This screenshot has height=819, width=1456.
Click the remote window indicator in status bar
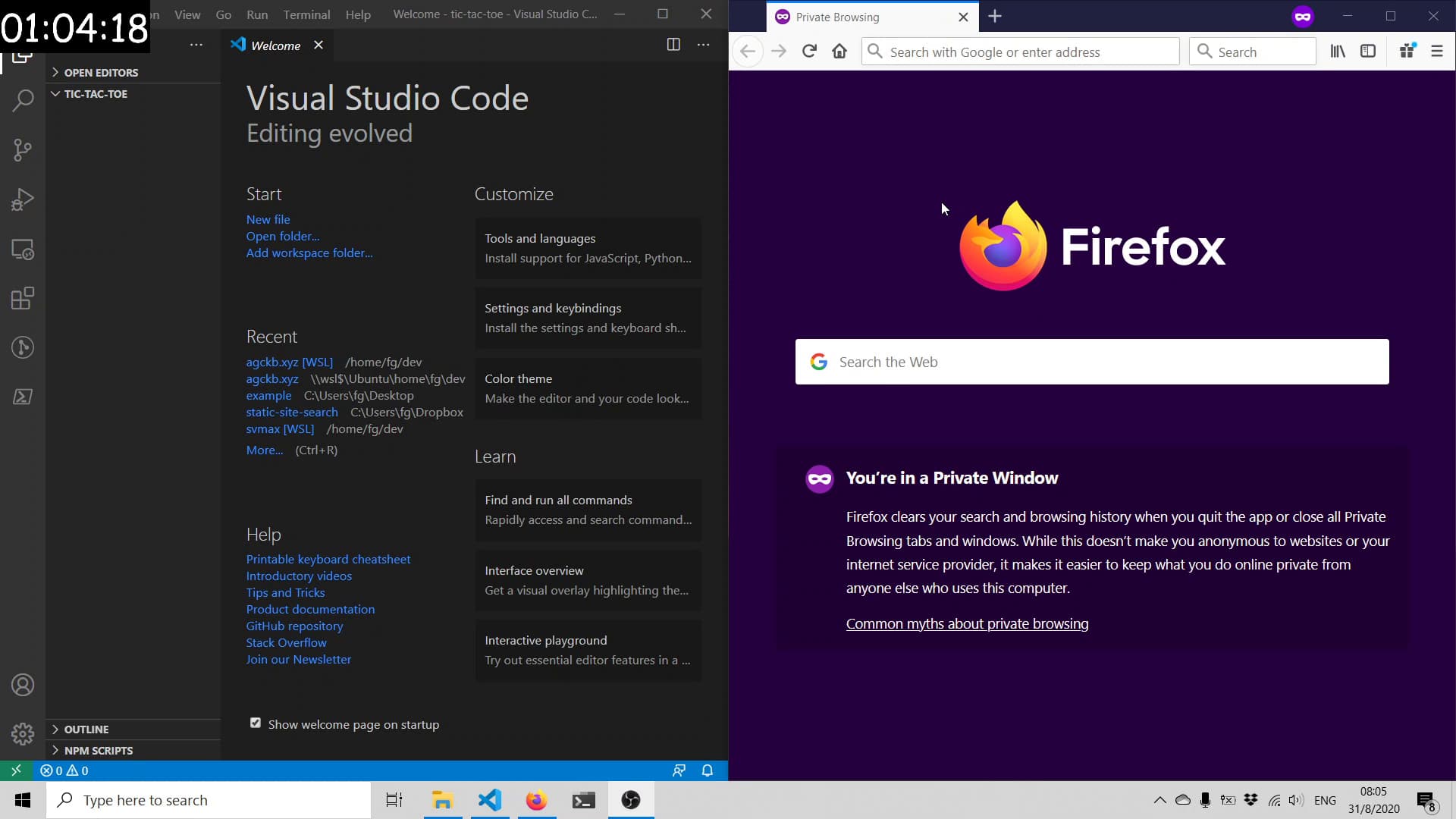click(x=16, y=770)
